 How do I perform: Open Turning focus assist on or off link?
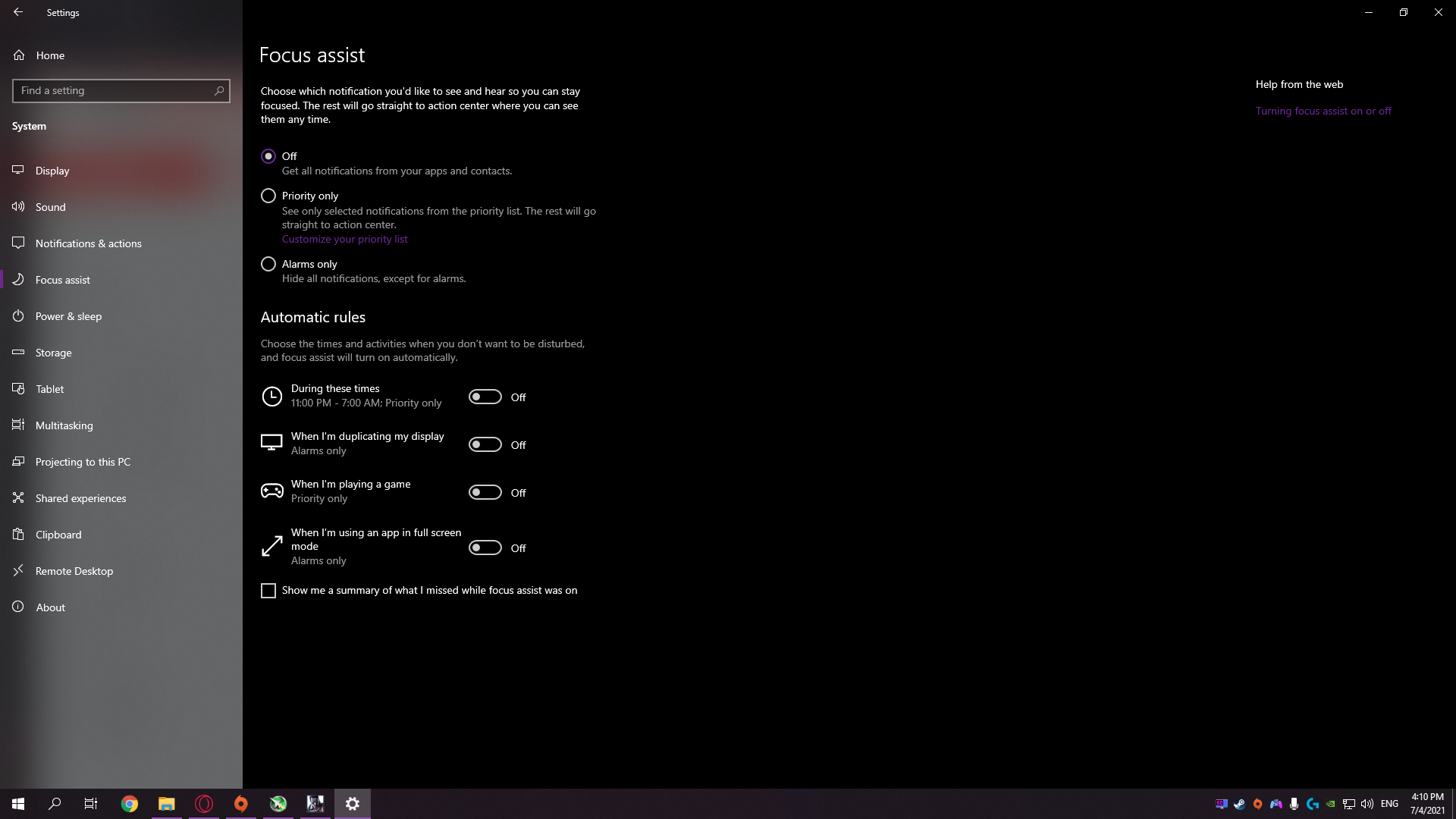point(1323,111)
